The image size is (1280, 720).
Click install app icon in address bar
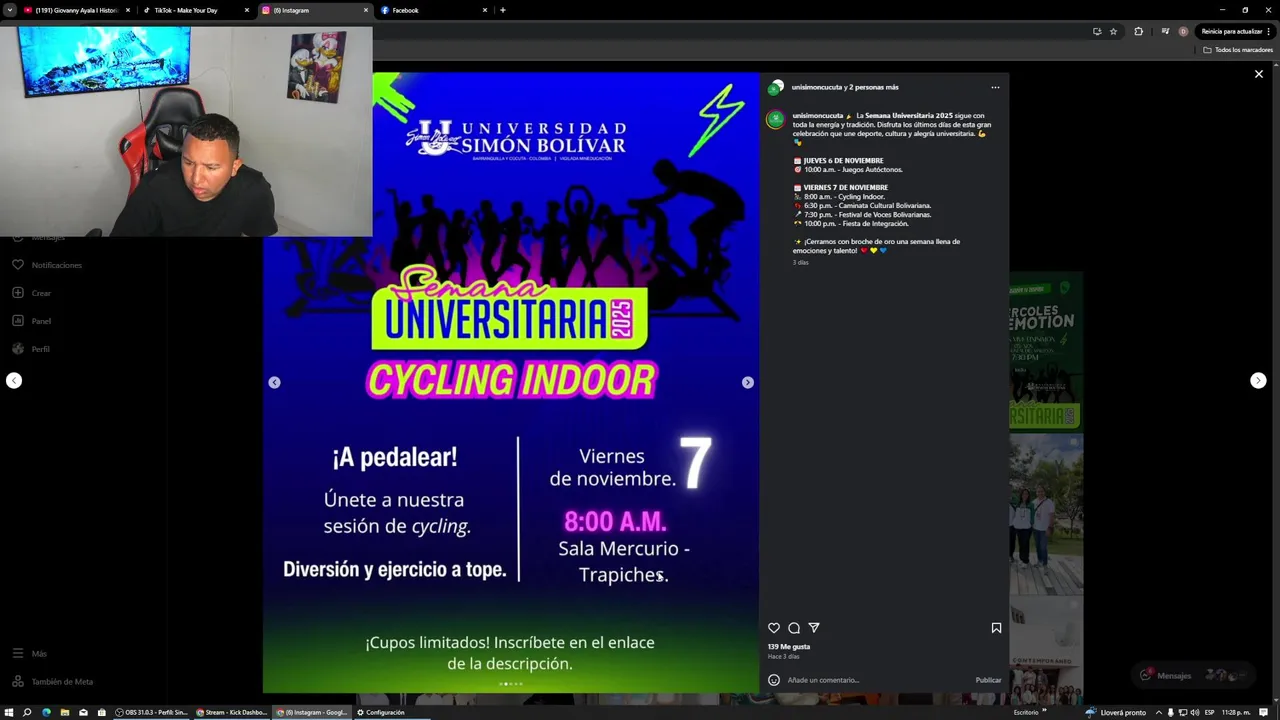[x=1097, y=31]
